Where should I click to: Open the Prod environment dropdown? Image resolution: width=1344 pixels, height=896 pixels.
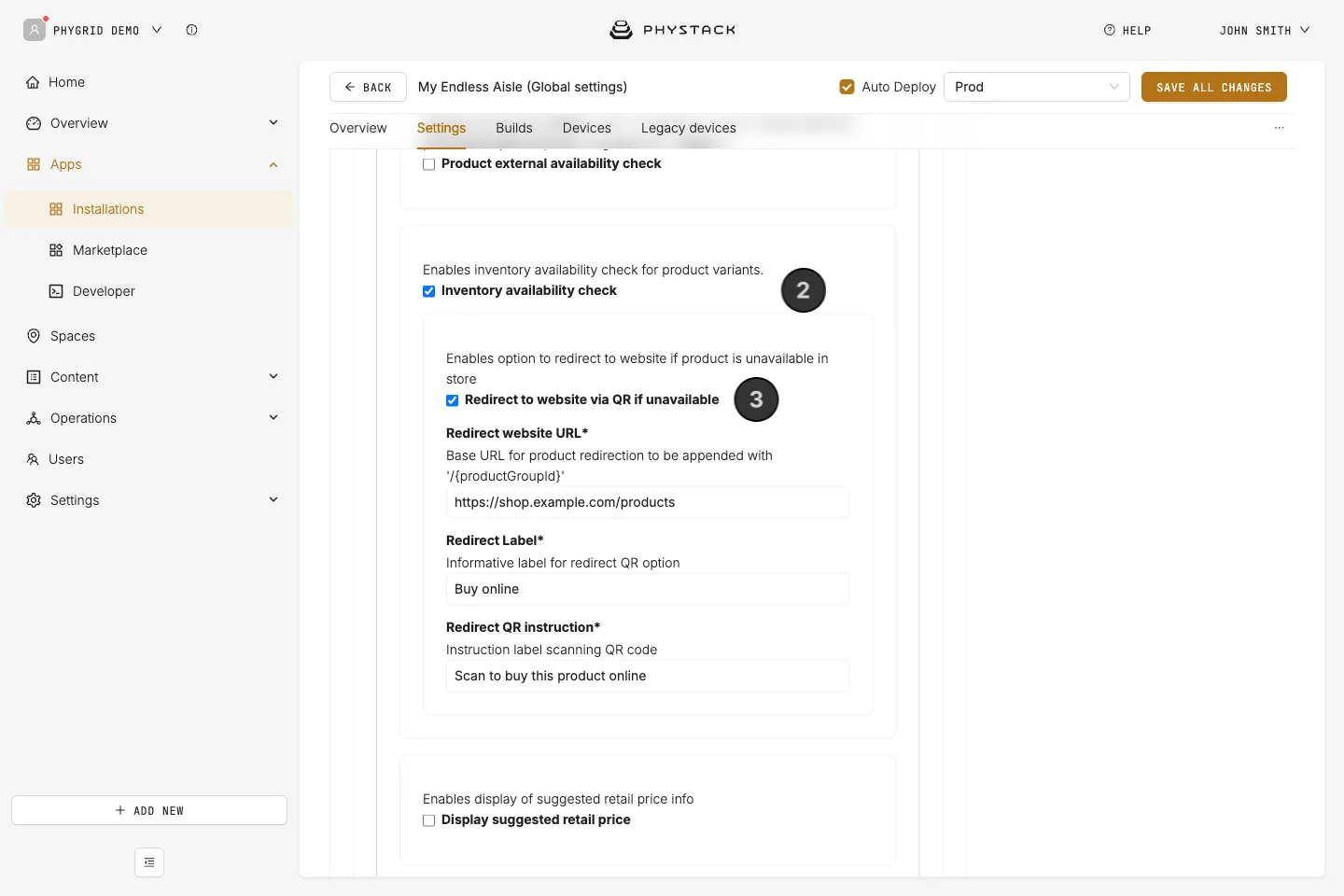coord(1037,87)
